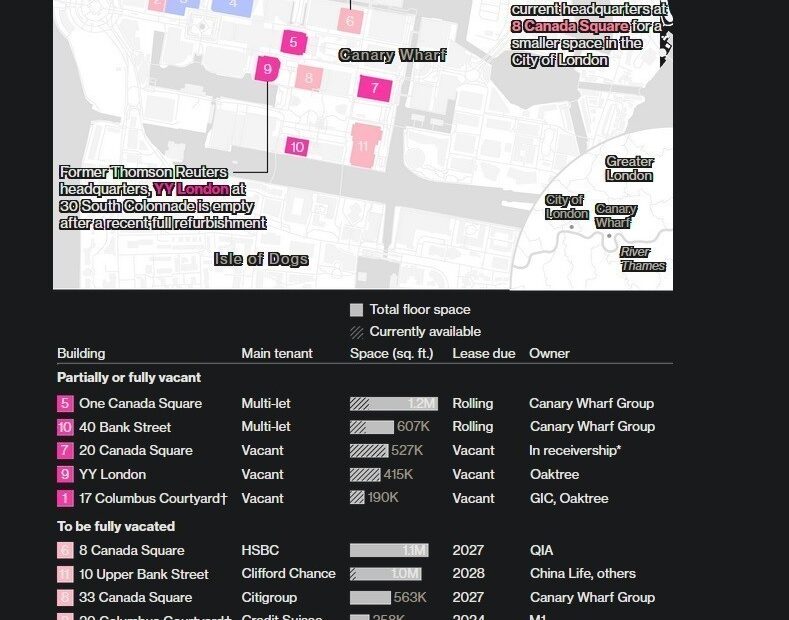This screenshot has width=789, height=620.
Task: Click the Lease due column header
Action: (x=484, y=353)
